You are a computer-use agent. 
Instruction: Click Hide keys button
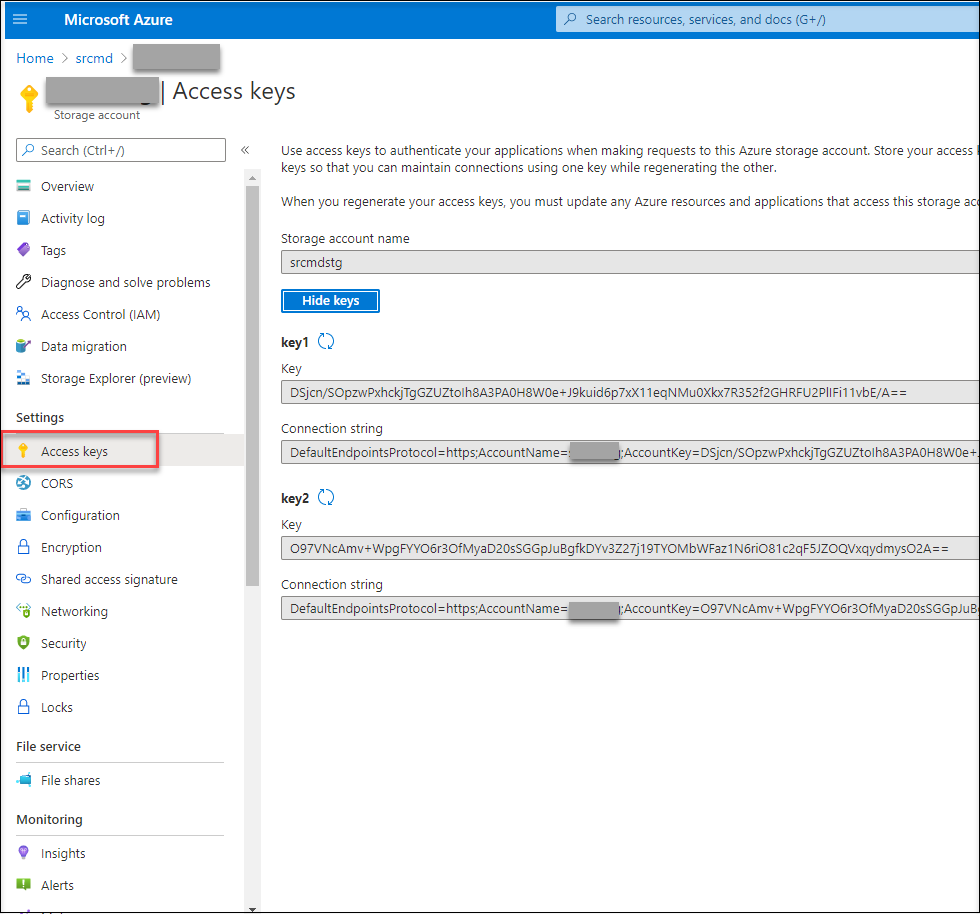[330, 300]
